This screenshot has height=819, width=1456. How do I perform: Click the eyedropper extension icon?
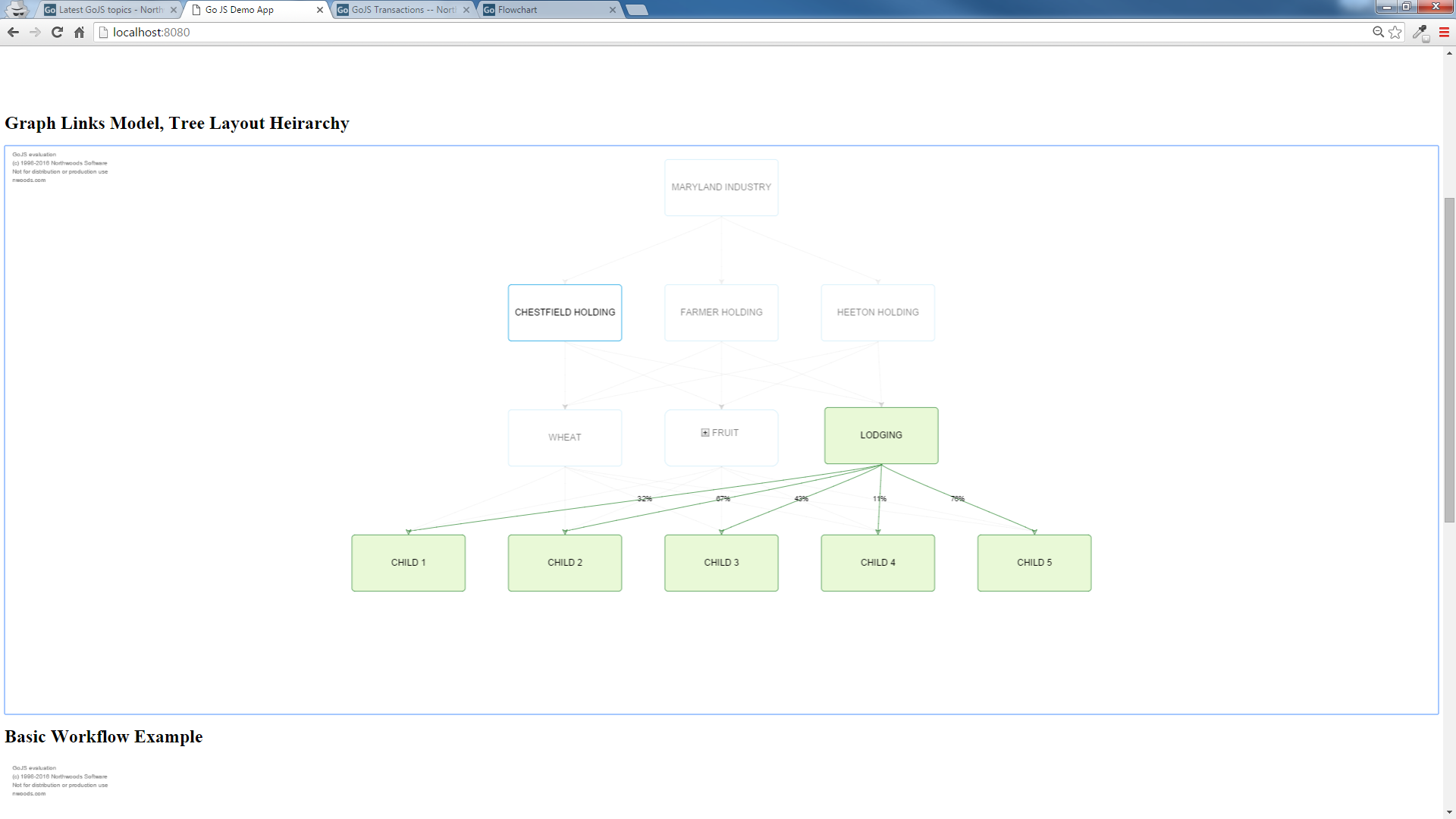click(1420, 33)
